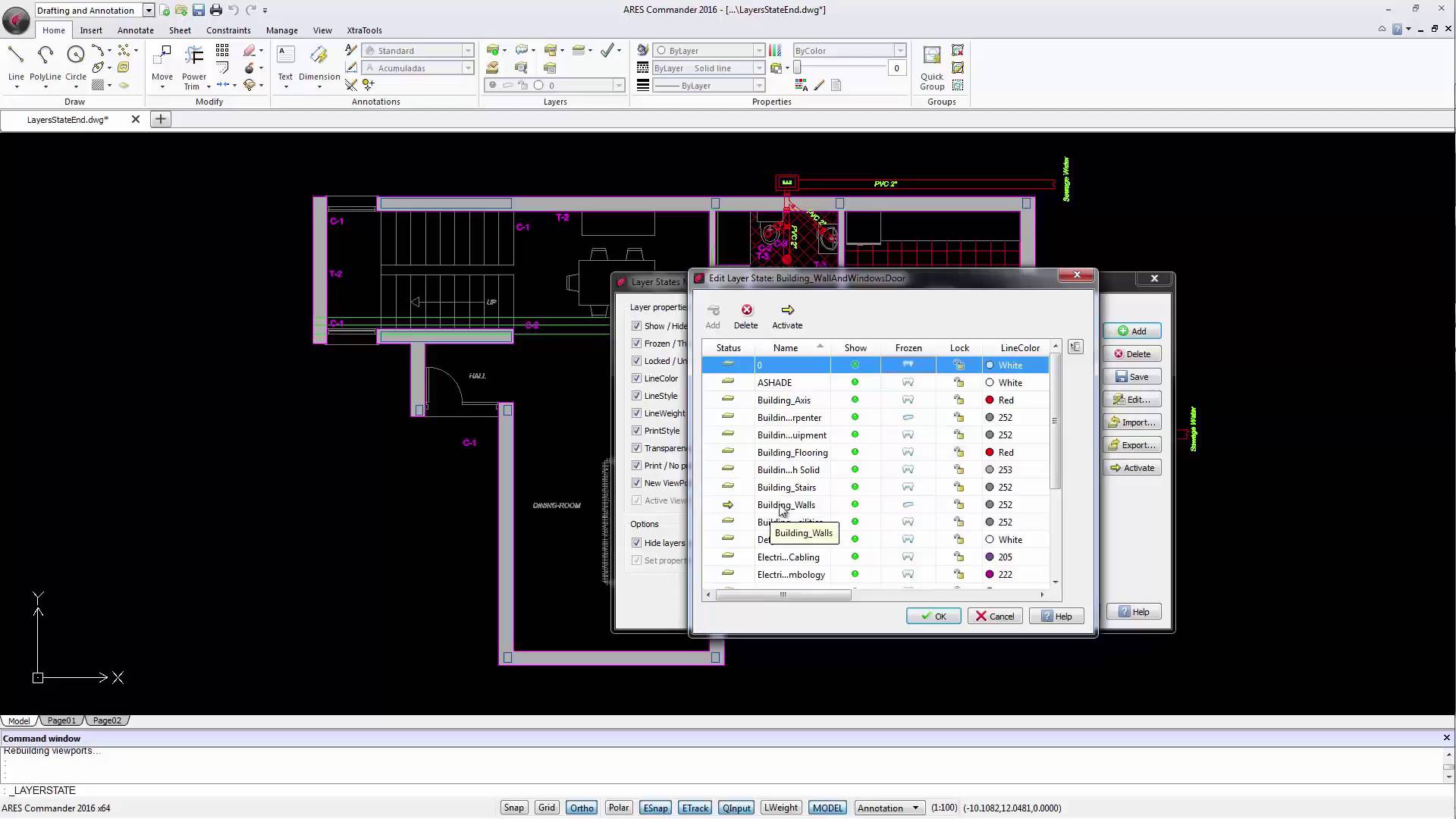
Task: Open the Page01 sheet tab
Action: [x=61, y=720]
